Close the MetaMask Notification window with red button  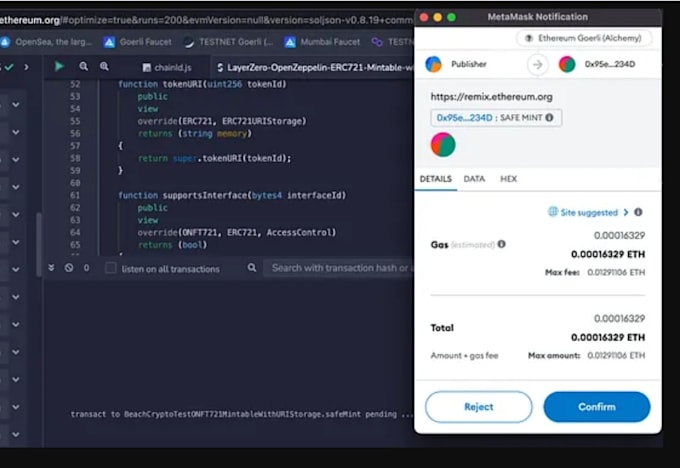tap(424, 17)
